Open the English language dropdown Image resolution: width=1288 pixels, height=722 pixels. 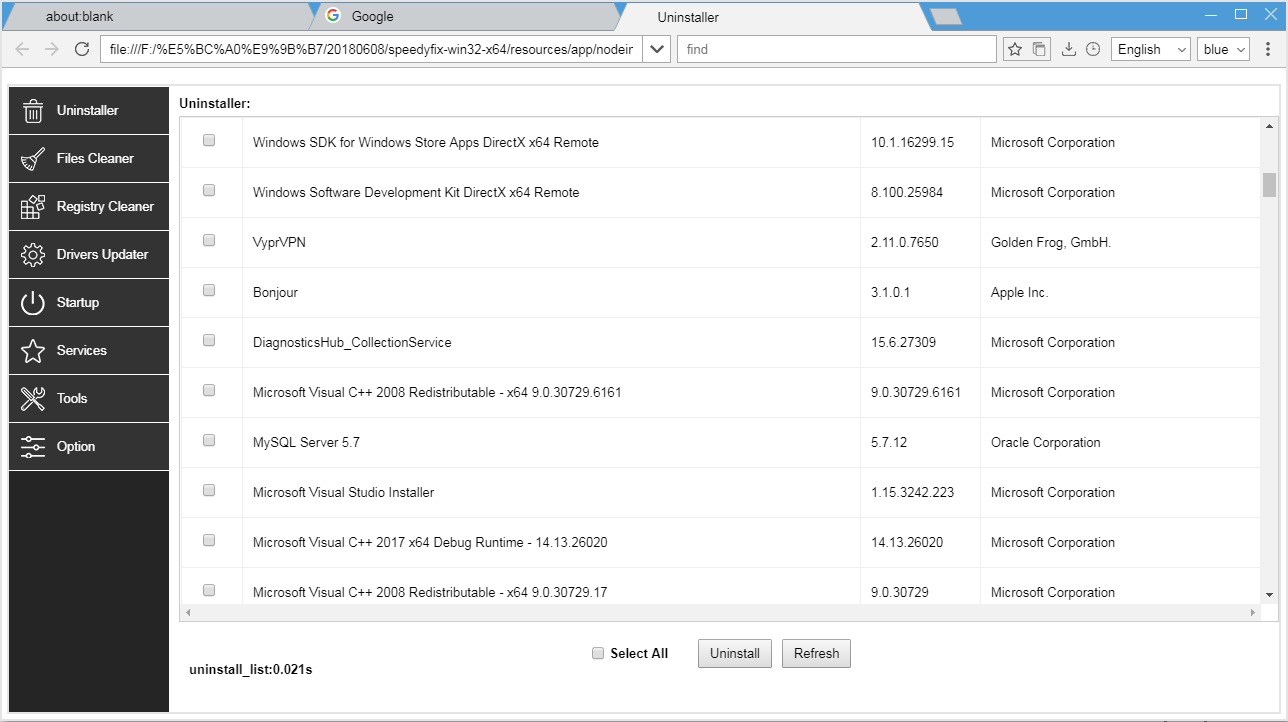point(1150,49)
